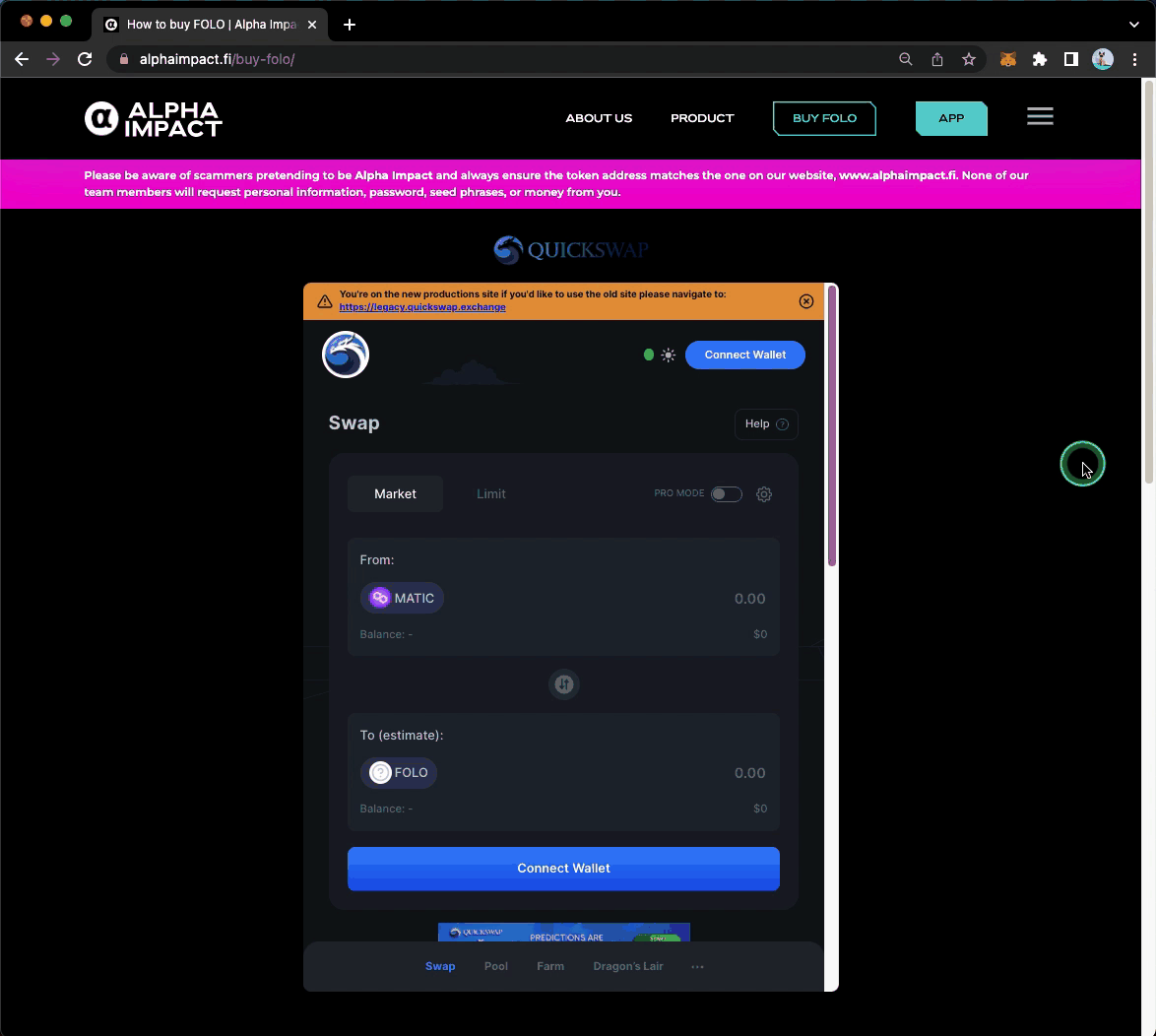Click the APP button
The height and width of the screenshot is (1036, 1156).
951,119
